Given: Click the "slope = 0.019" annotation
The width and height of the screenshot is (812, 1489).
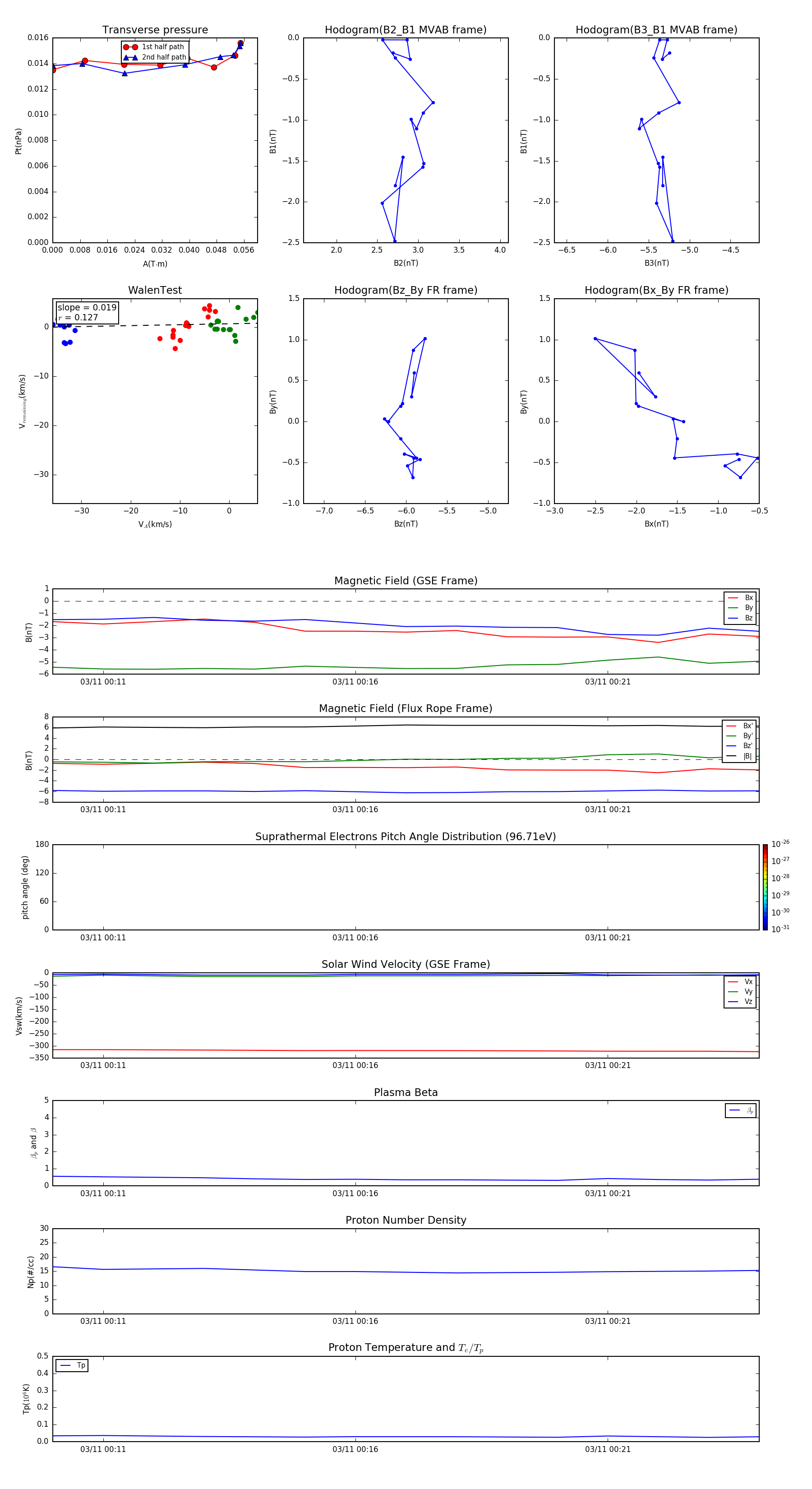Looking at the screenshot, I should (x=87, y=308).
